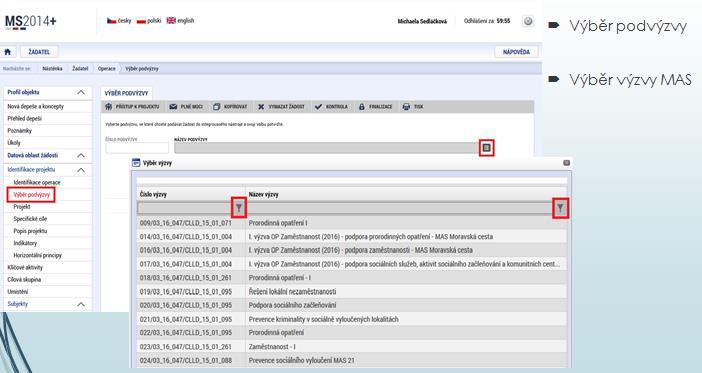Click the logout icon next to timer
Viewport: 702px width, 373px height.
pyautogui.click(x=528, y=21)
